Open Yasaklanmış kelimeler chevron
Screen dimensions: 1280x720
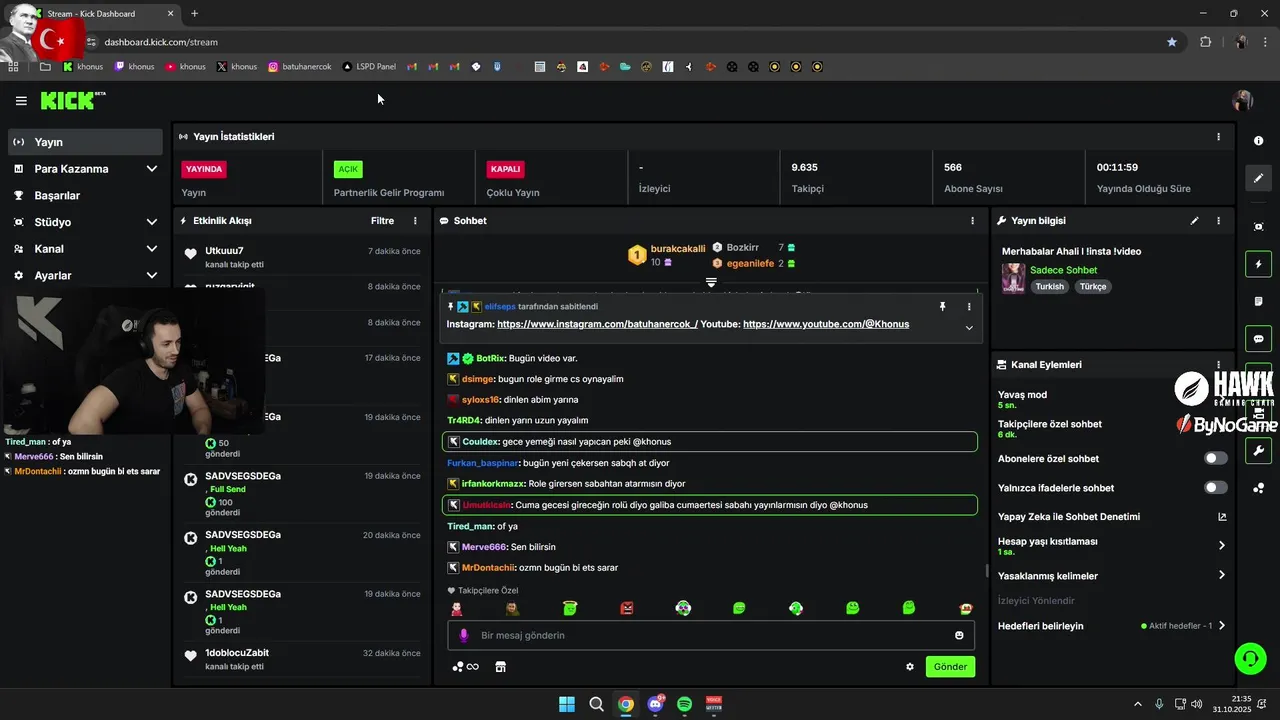point(1222,575)
